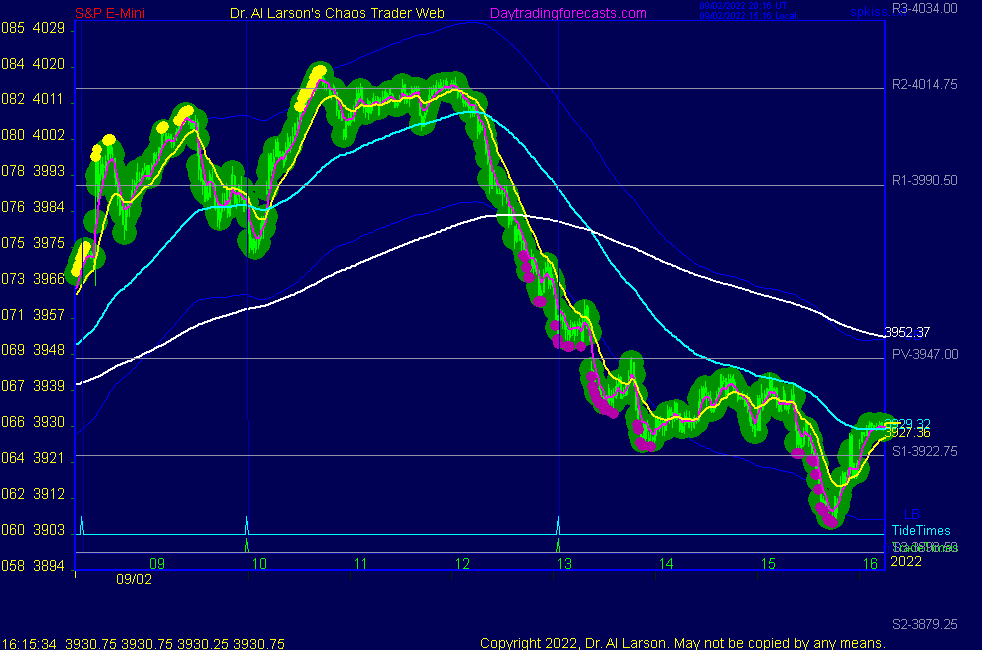Click the 082 4011 price axis label

(33, 99)
